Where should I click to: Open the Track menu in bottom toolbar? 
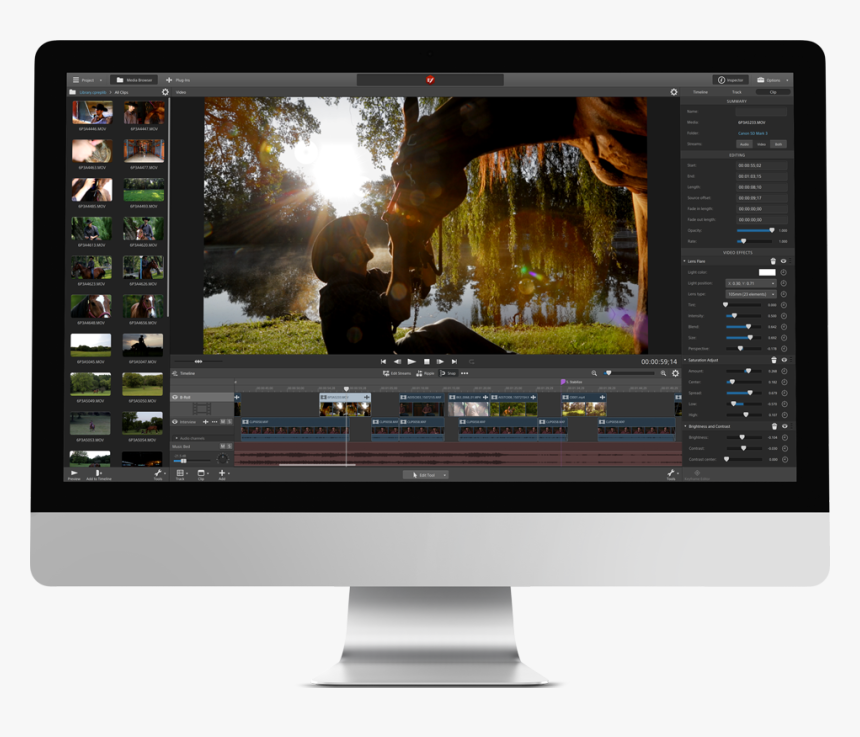pos(180,475)
